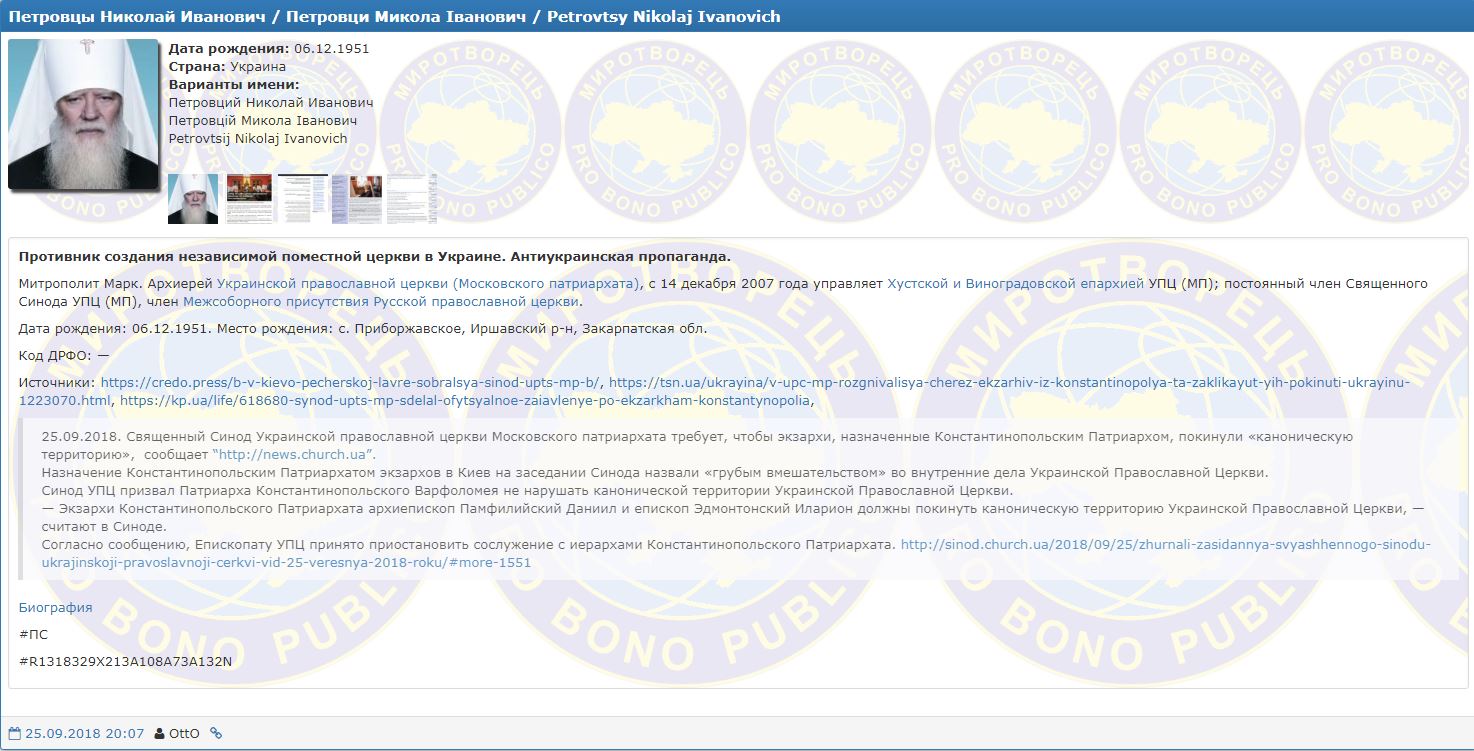Open the last webpage screenshot thumbnail
The height and width of the screenshot is (751, 1474).
tap(412, 198)
